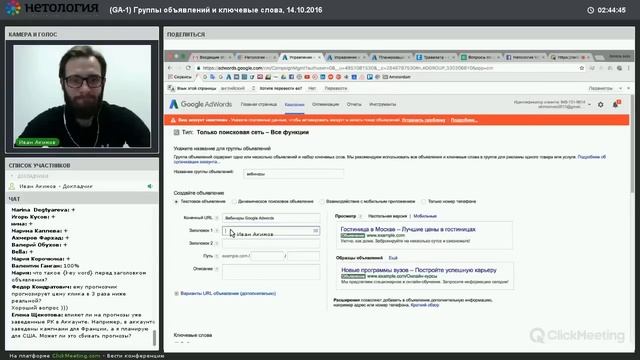Click the translate icon in translation bar
This screenshot has width=640, height=360.
(x=171, y=88)
